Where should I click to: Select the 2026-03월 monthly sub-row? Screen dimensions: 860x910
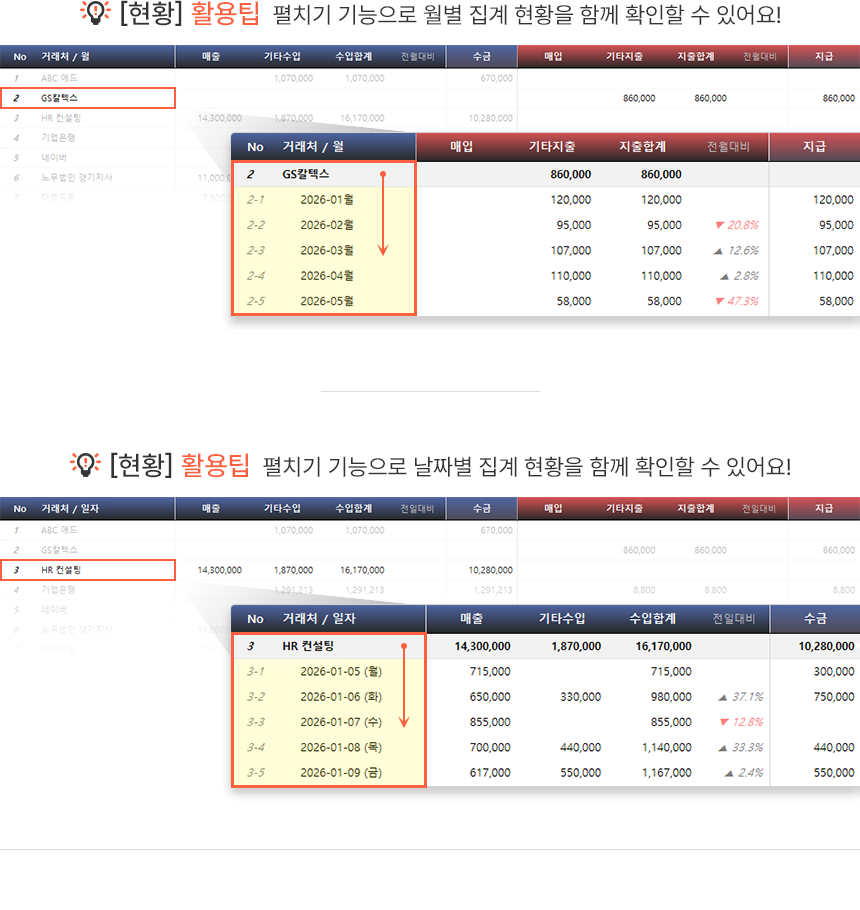click(x=327, y=251)
